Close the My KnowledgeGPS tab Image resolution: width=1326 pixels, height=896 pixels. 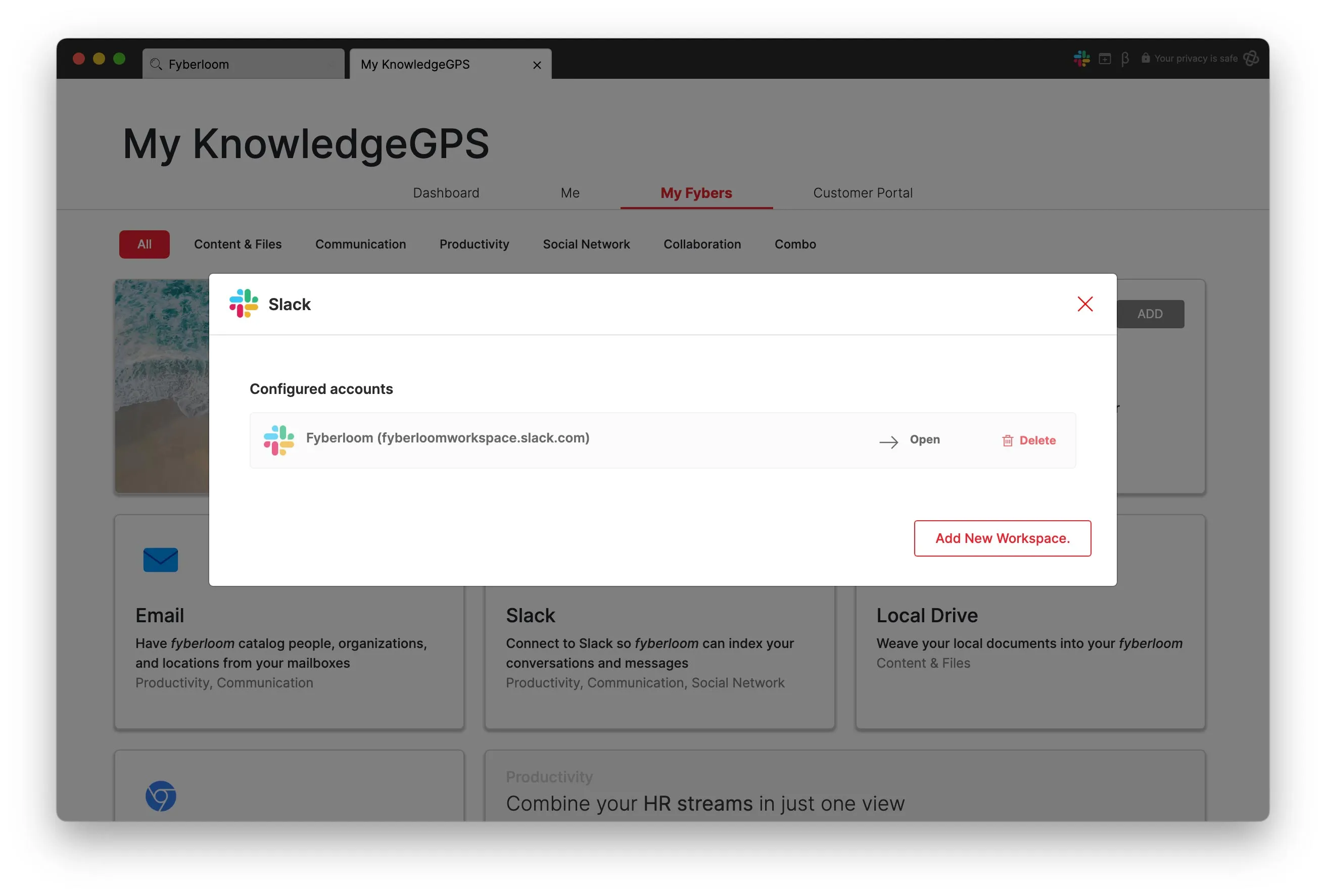[x=536, y=65]
